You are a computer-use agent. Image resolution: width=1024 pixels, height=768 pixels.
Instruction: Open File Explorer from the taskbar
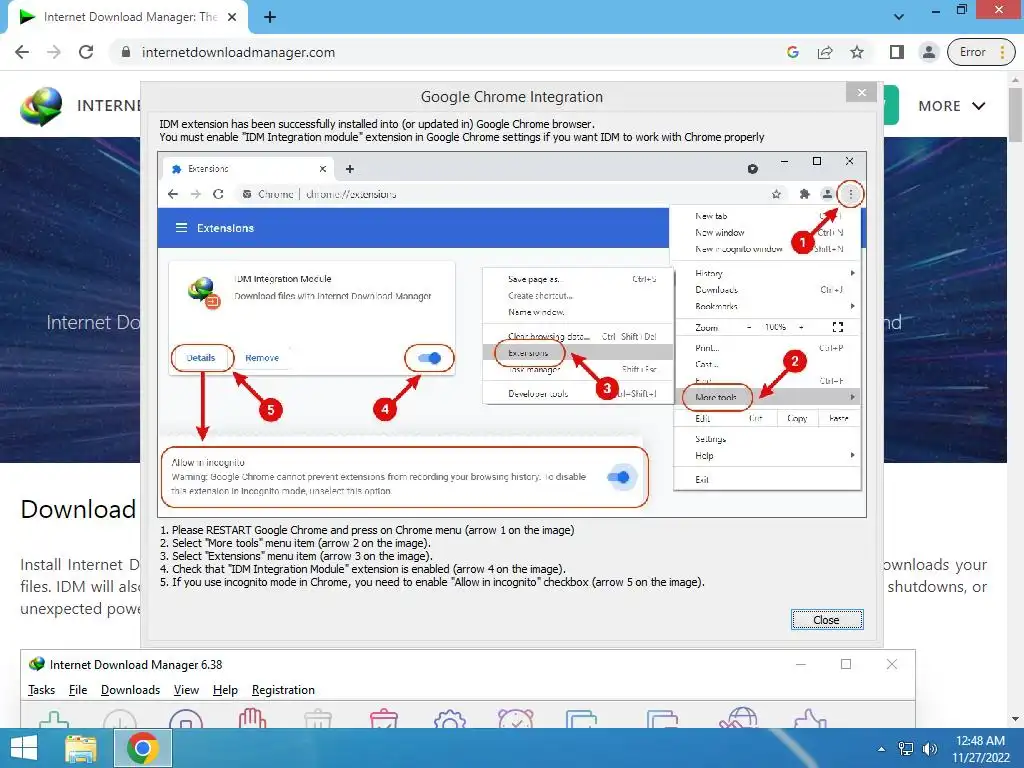pyautogui.click(x=80, y=748)
